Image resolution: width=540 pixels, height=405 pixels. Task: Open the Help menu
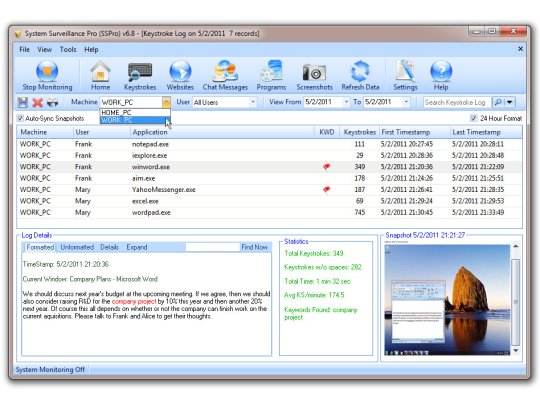[91, 50]
